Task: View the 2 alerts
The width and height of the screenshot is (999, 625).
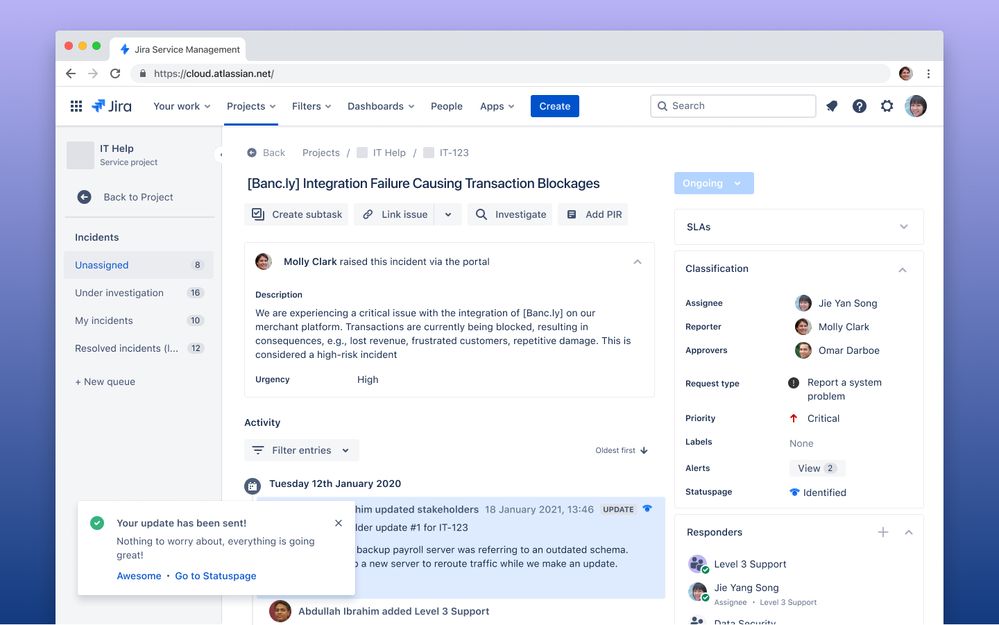Action: point(817,468)
